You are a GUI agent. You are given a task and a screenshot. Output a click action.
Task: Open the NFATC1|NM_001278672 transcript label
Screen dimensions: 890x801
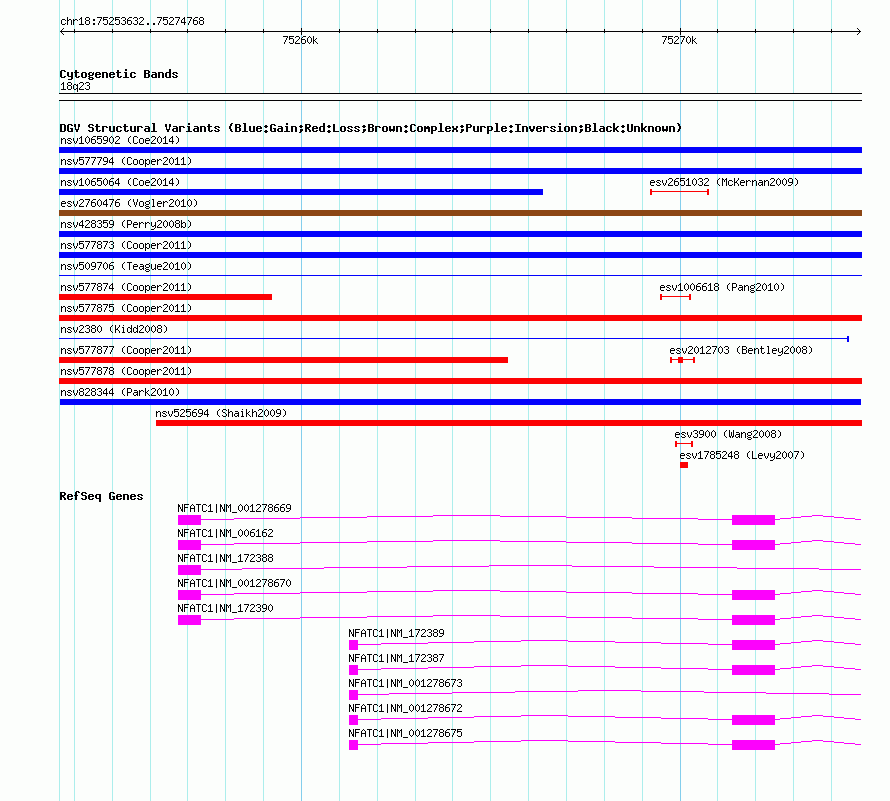[x=405, y=708]
